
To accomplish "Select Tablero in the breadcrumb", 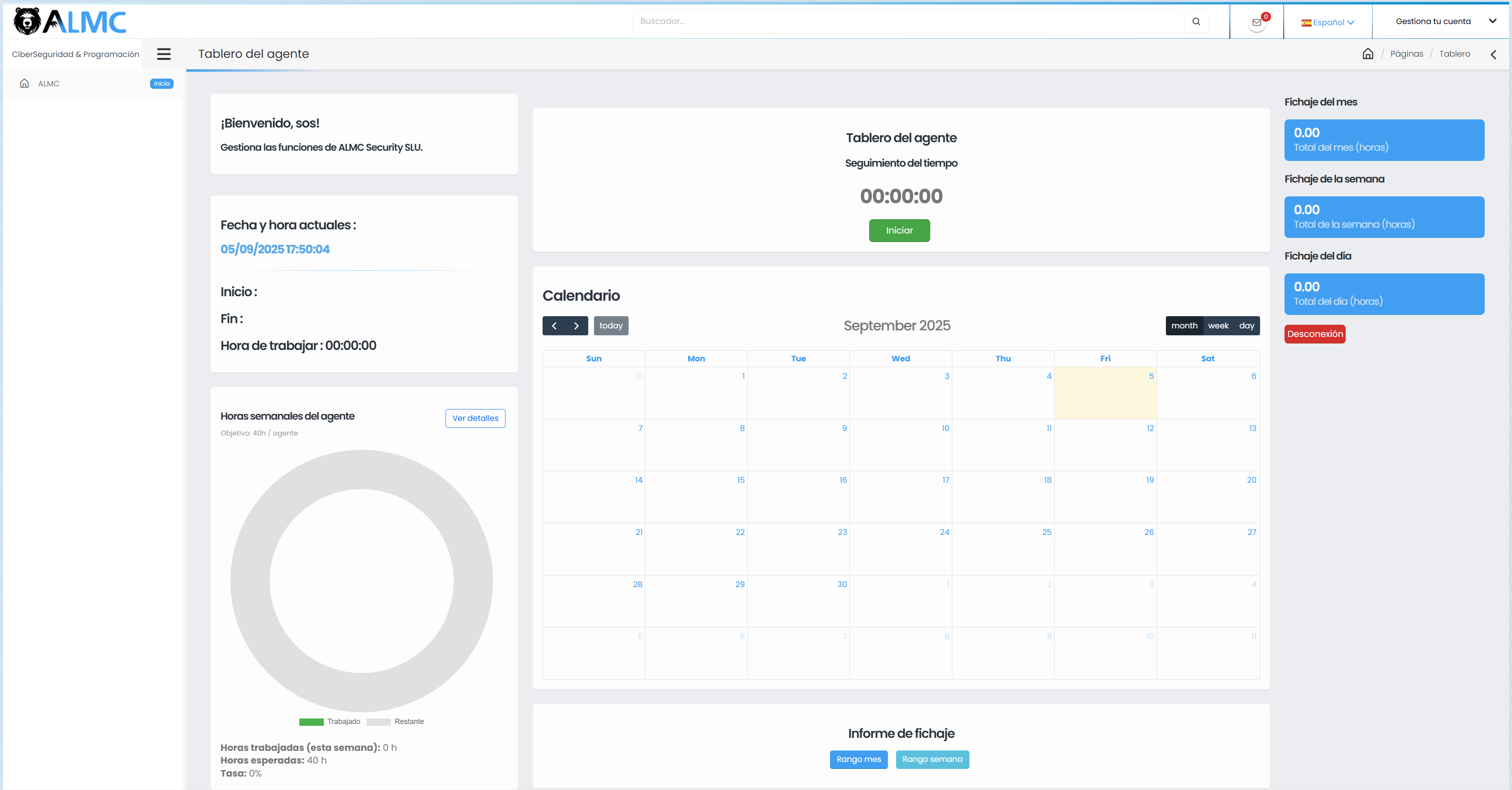I will [1455, 53].
